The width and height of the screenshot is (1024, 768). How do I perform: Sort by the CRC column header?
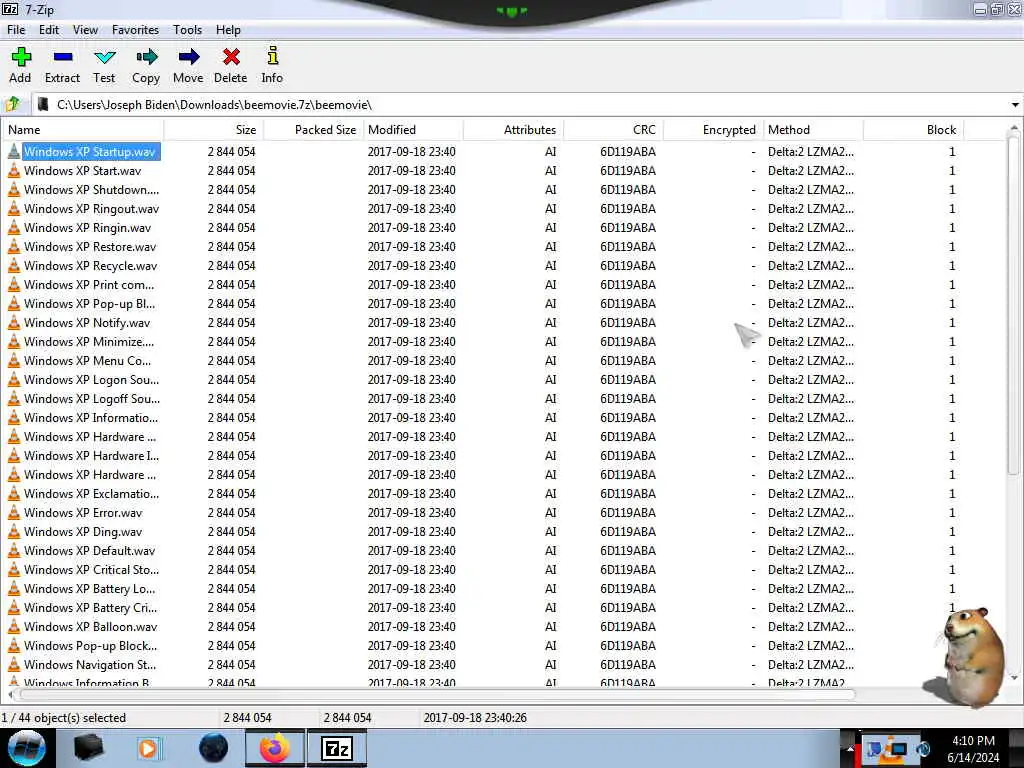point(613,130)
